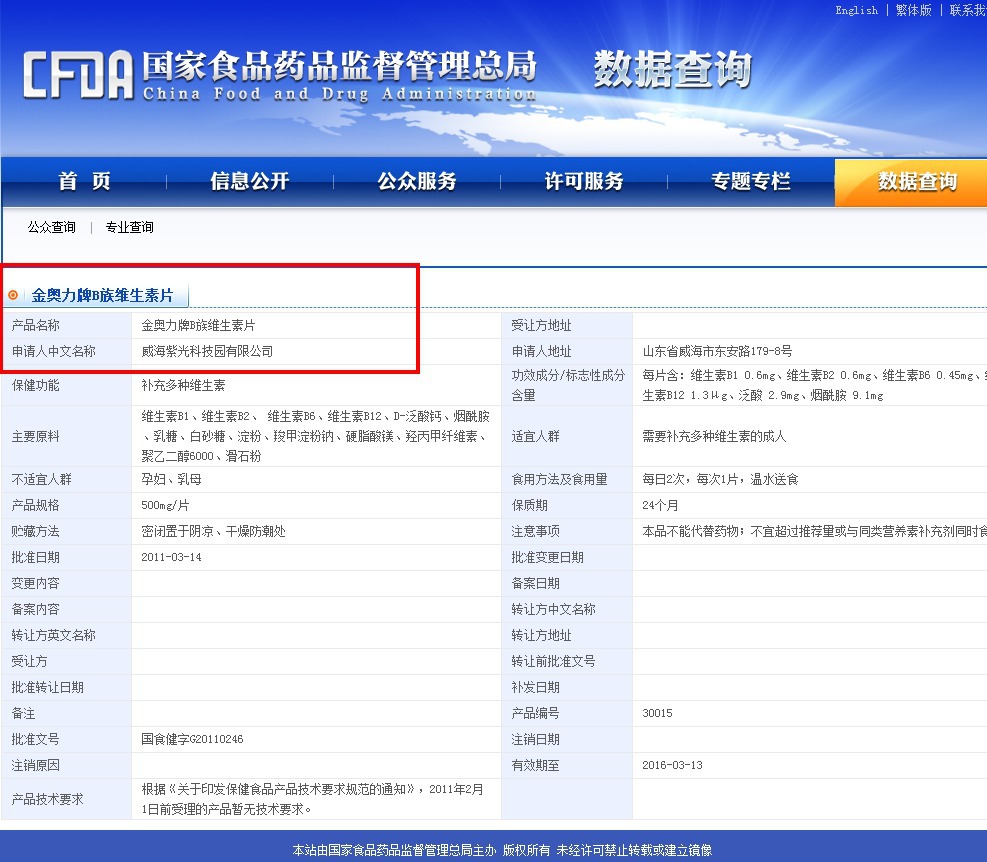Click the applicant address 山东省威海市东安路179-8号
The width and height of the screenshot is (987, 862).
pyautogui.click(x=717, y=351)
